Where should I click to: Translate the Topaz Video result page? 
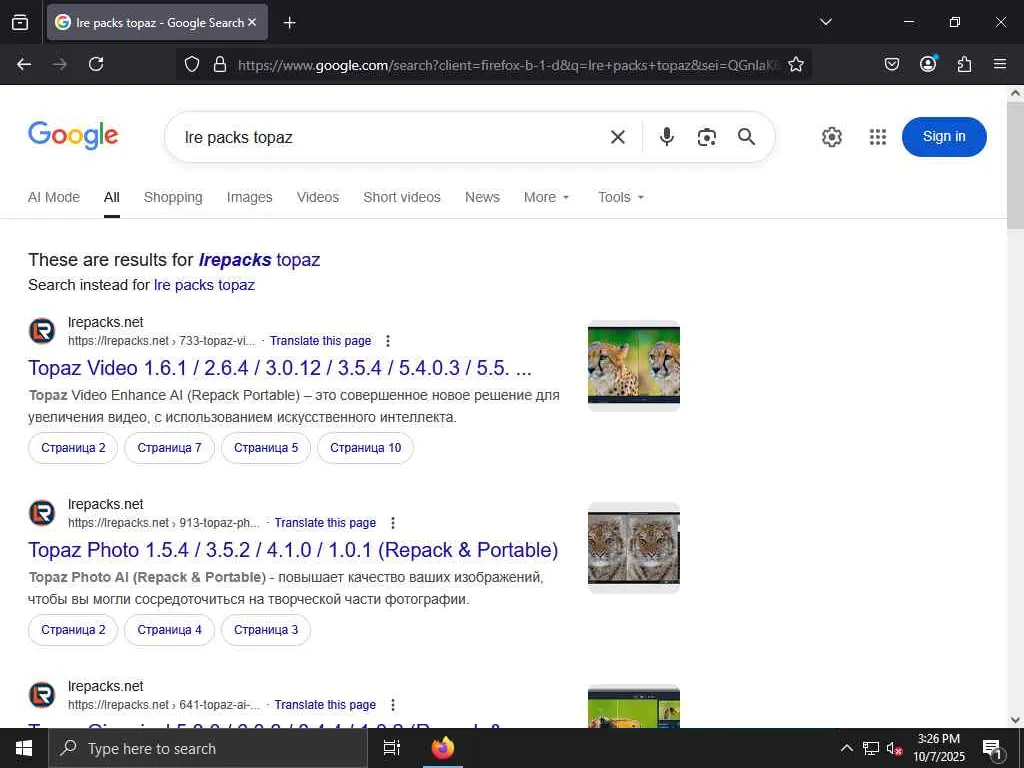pyautogui.click(x=321, y=341)
